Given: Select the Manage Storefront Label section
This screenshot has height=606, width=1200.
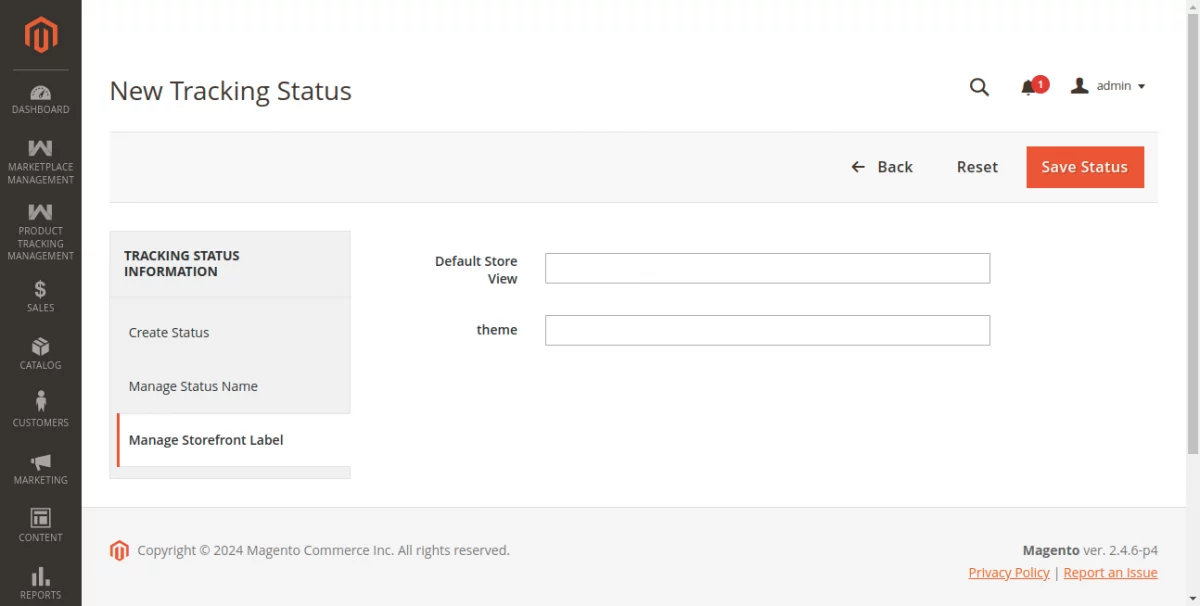Looking at the screenshot, I should [x=206, y=439].
